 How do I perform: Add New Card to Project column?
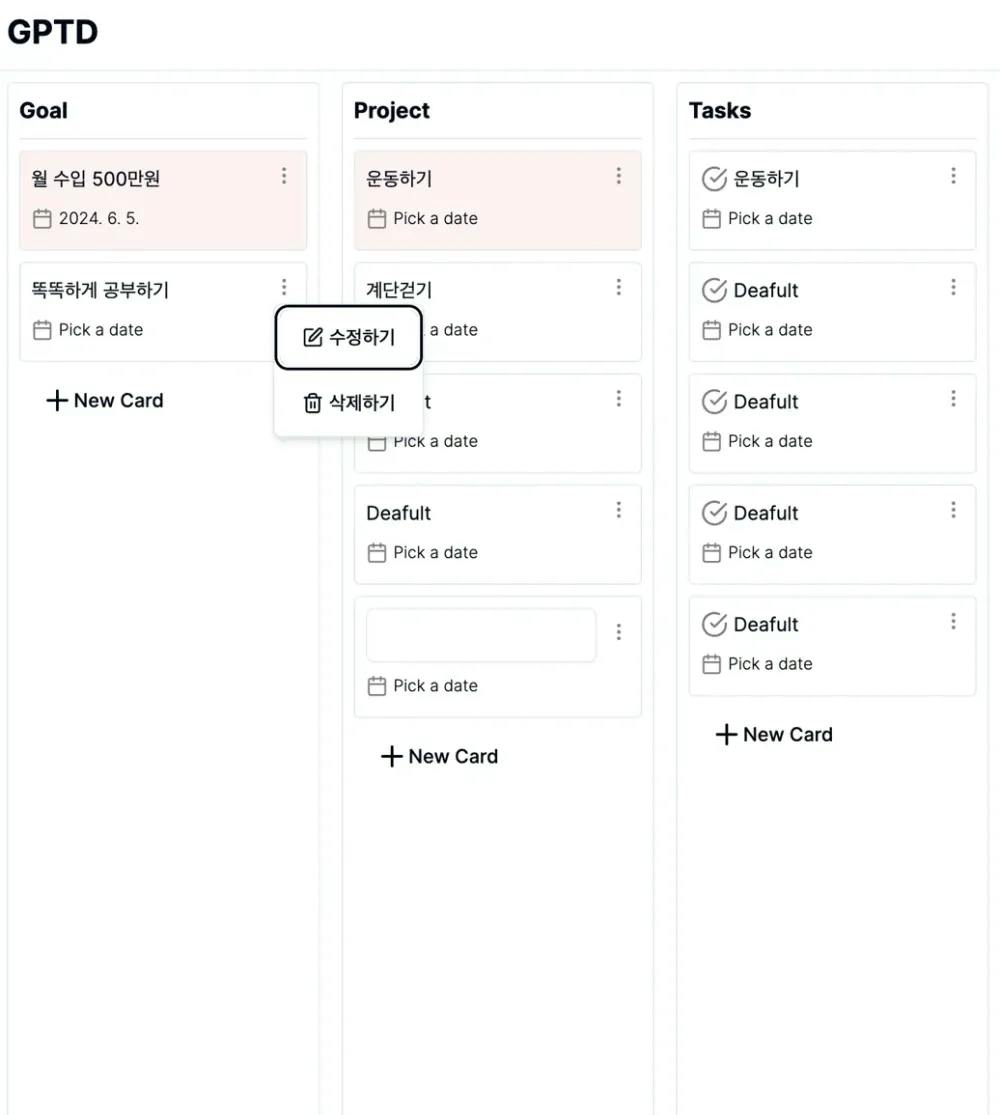point(440,757)
